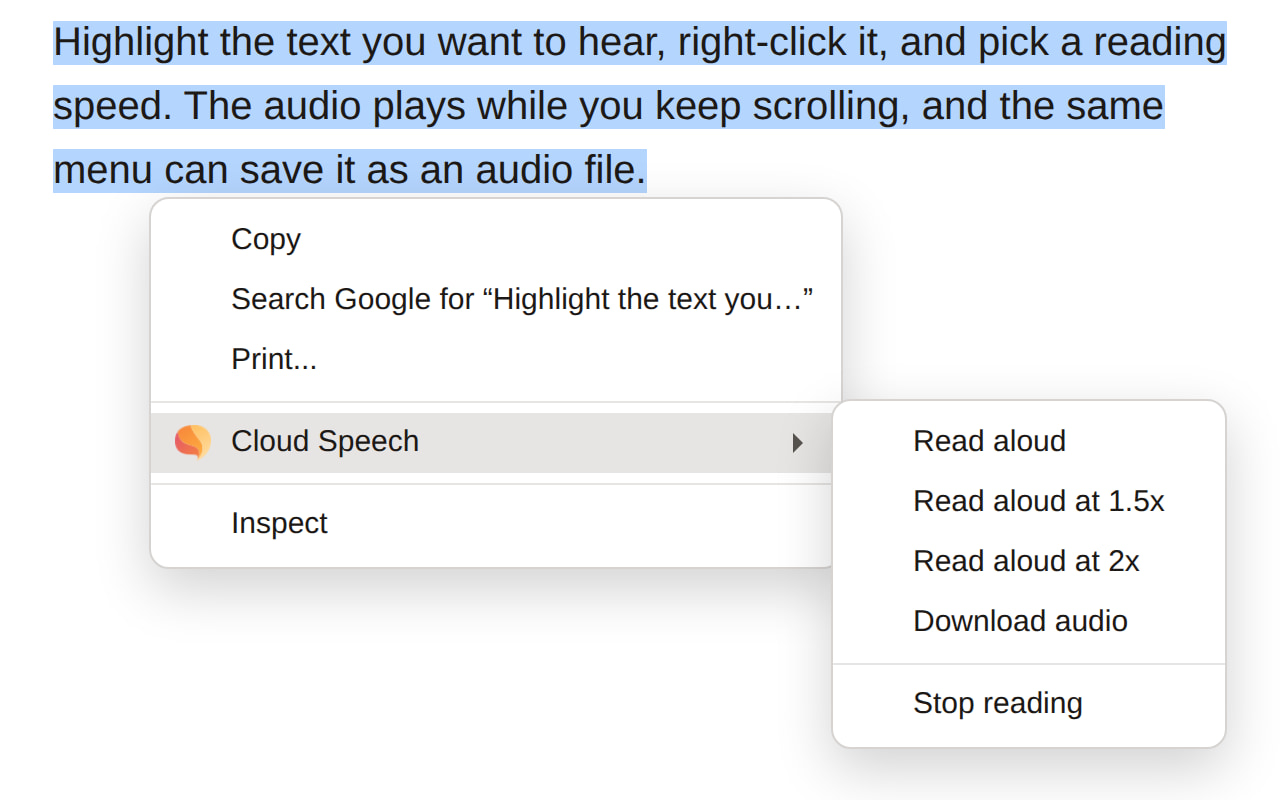Choose Copy from the context menu
The width and height of the screenshot is (1280, 800).
point(496,239)
